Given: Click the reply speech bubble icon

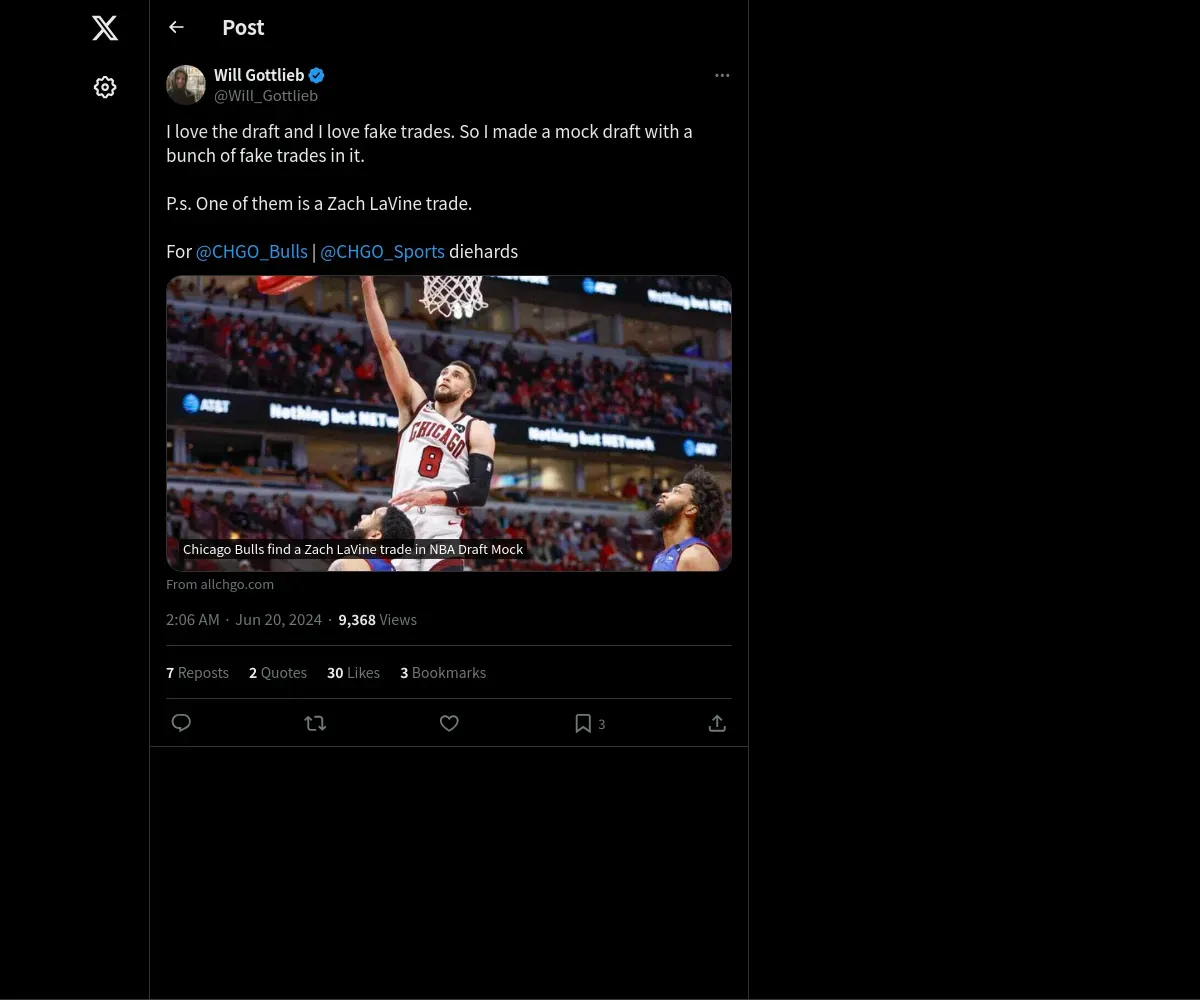Looking at the screenshot, I should click(x=181, y=723).
